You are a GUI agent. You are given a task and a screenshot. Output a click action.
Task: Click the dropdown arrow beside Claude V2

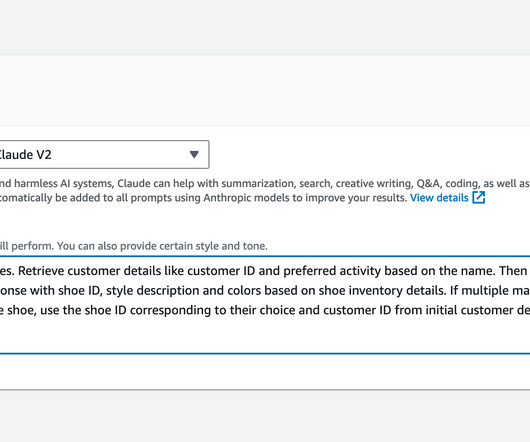[x=194, y=154]
